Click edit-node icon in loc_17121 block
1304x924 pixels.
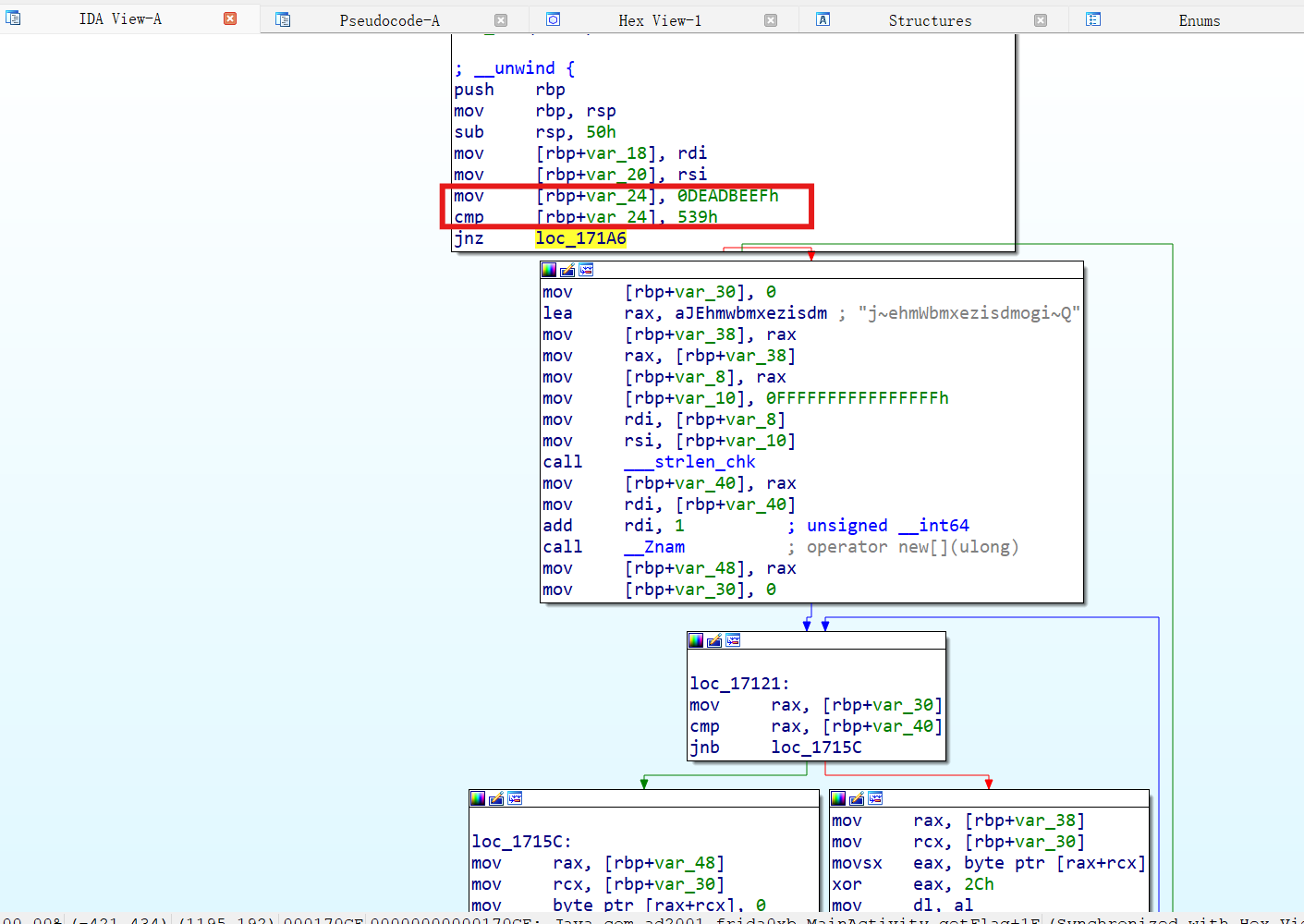[x=714, y=640]
